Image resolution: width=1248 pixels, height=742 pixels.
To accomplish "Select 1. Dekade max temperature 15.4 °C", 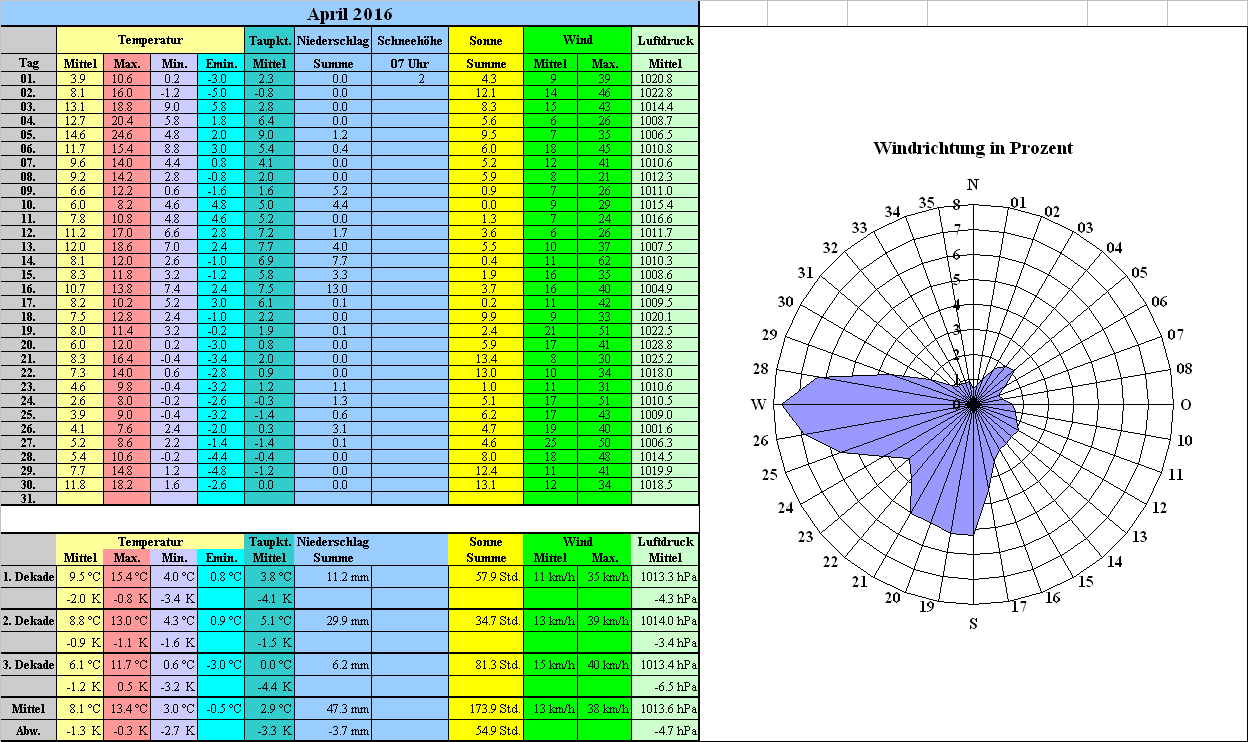I will click(x=127, y=576).
